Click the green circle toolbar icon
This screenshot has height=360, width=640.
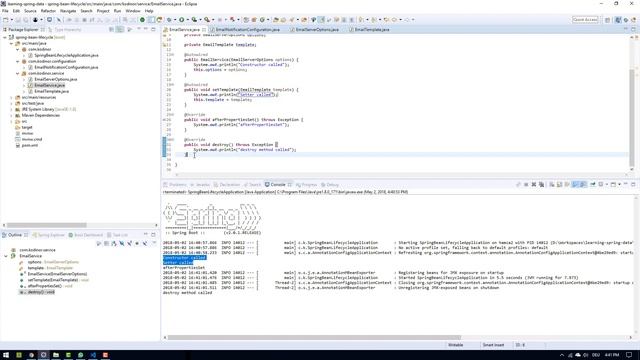click(x=142, y=20)
